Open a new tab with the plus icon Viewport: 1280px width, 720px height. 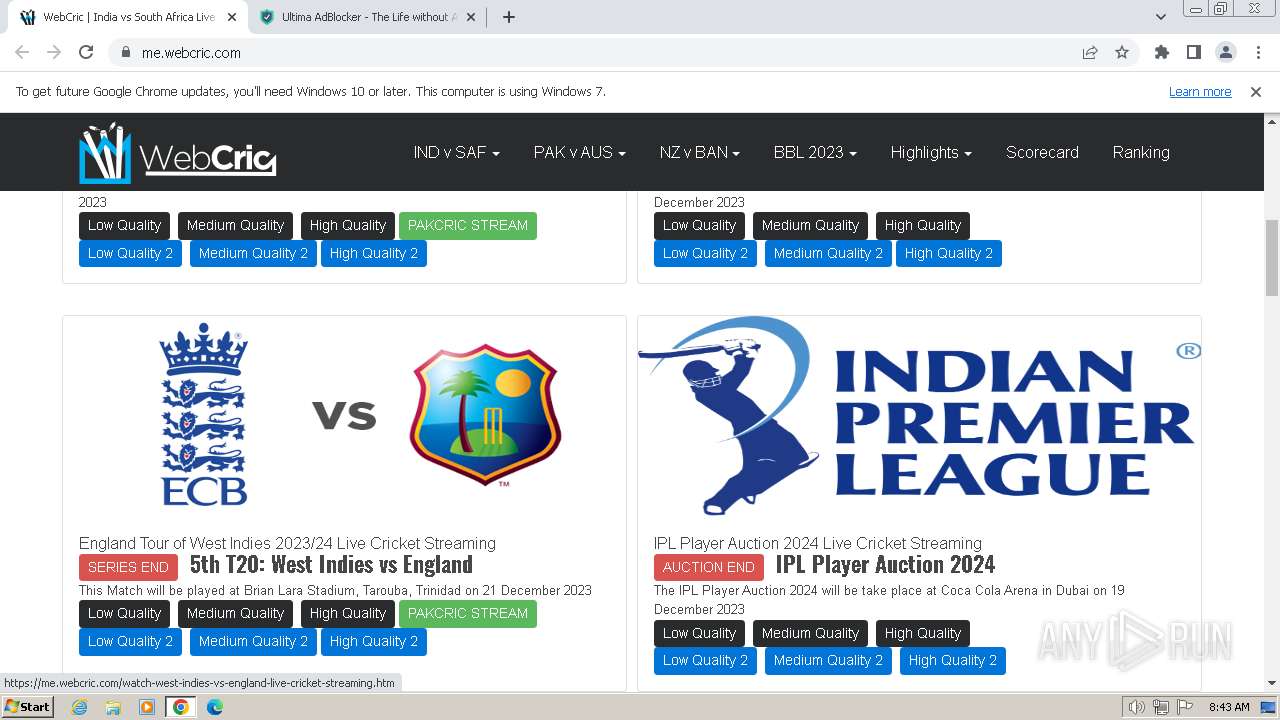pos(508,17)
